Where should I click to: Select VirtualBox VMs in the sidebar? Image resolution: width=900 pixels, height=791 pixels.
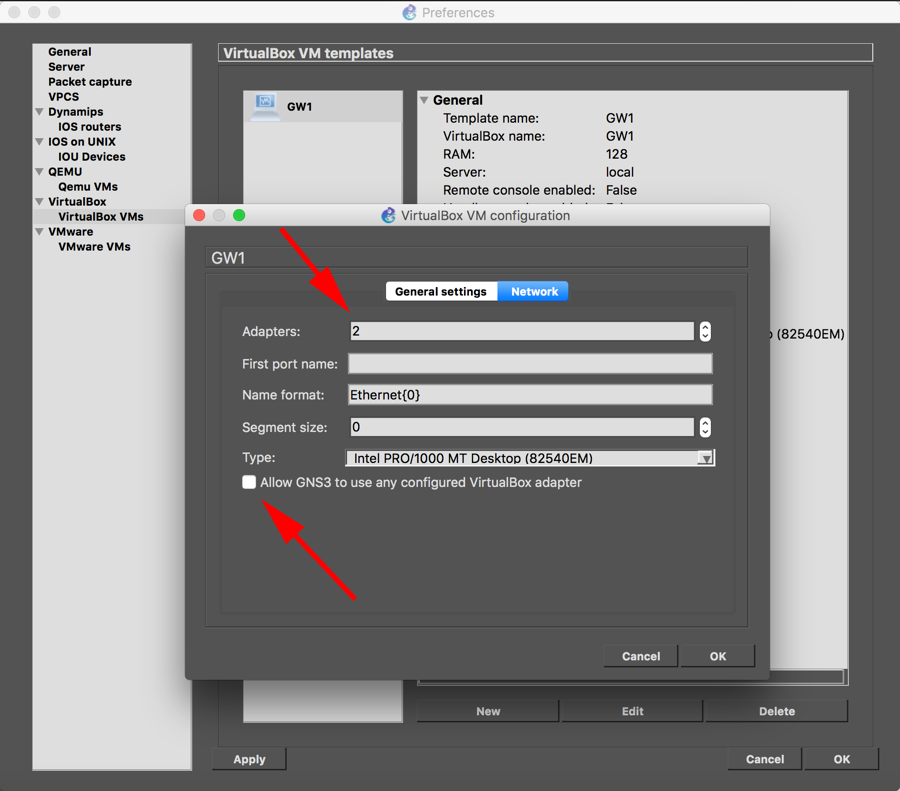(101, 216)
